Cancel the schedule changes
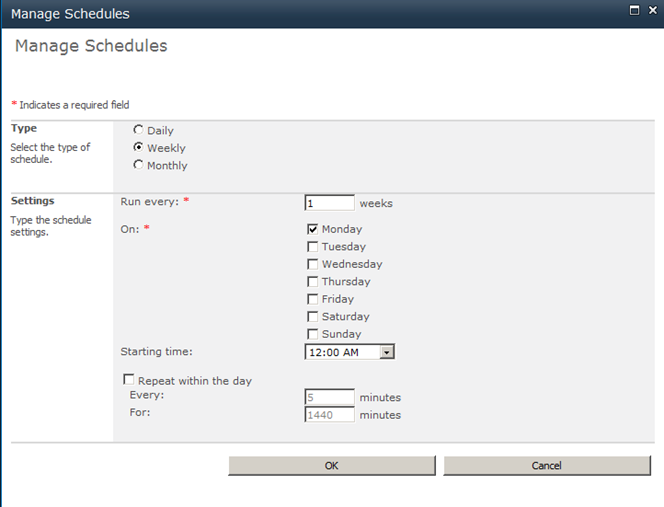The image size is (664, 507). pos(547,465)
